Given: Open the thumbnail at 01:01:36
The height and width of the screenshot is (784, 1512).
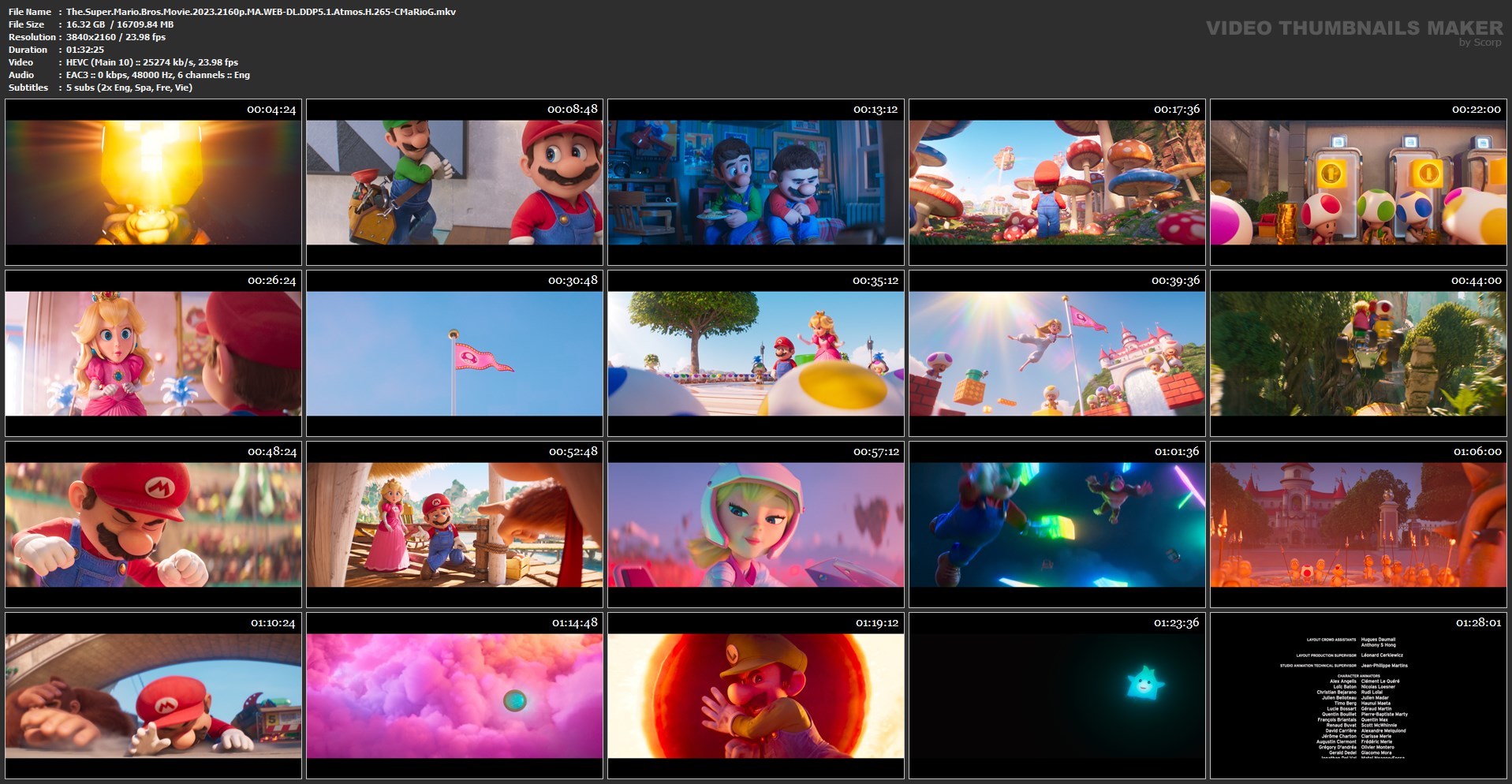Looking at the screenshot, I should tap(1057, 525).
